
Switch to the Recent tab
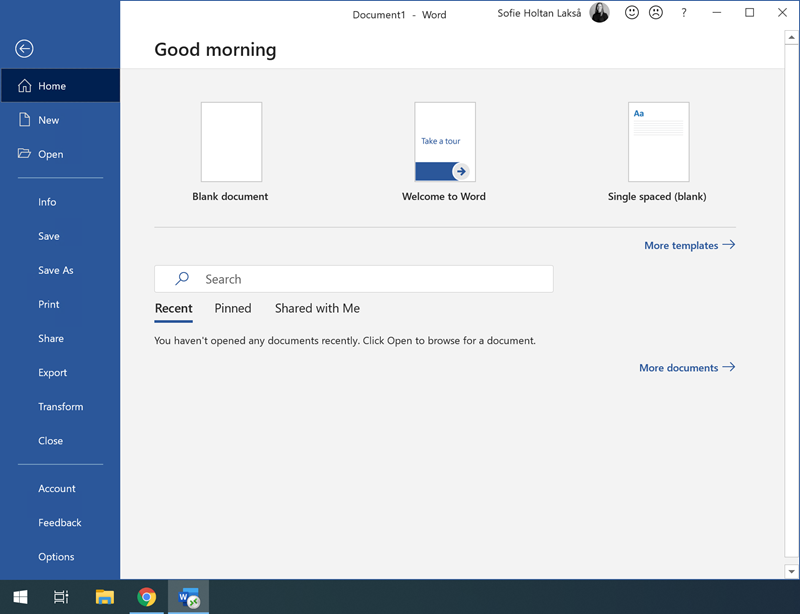coord(173,309)
